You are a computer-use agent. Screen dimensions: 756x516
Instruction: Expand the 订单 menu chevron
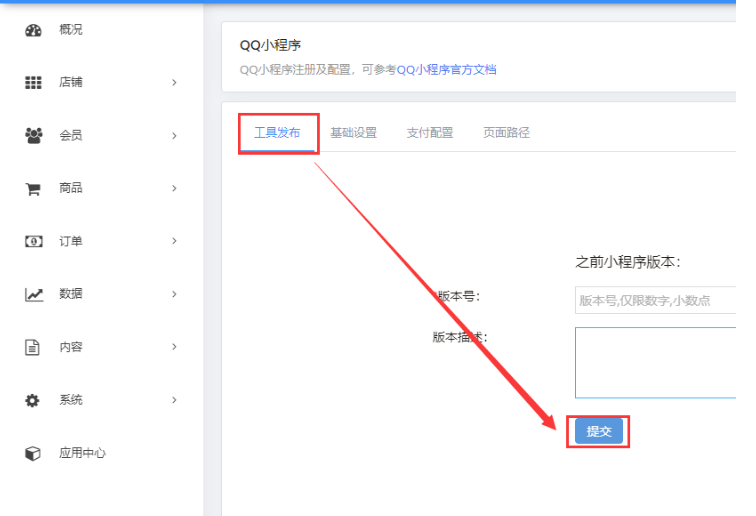pyautogui.click(x=174, y=241)
